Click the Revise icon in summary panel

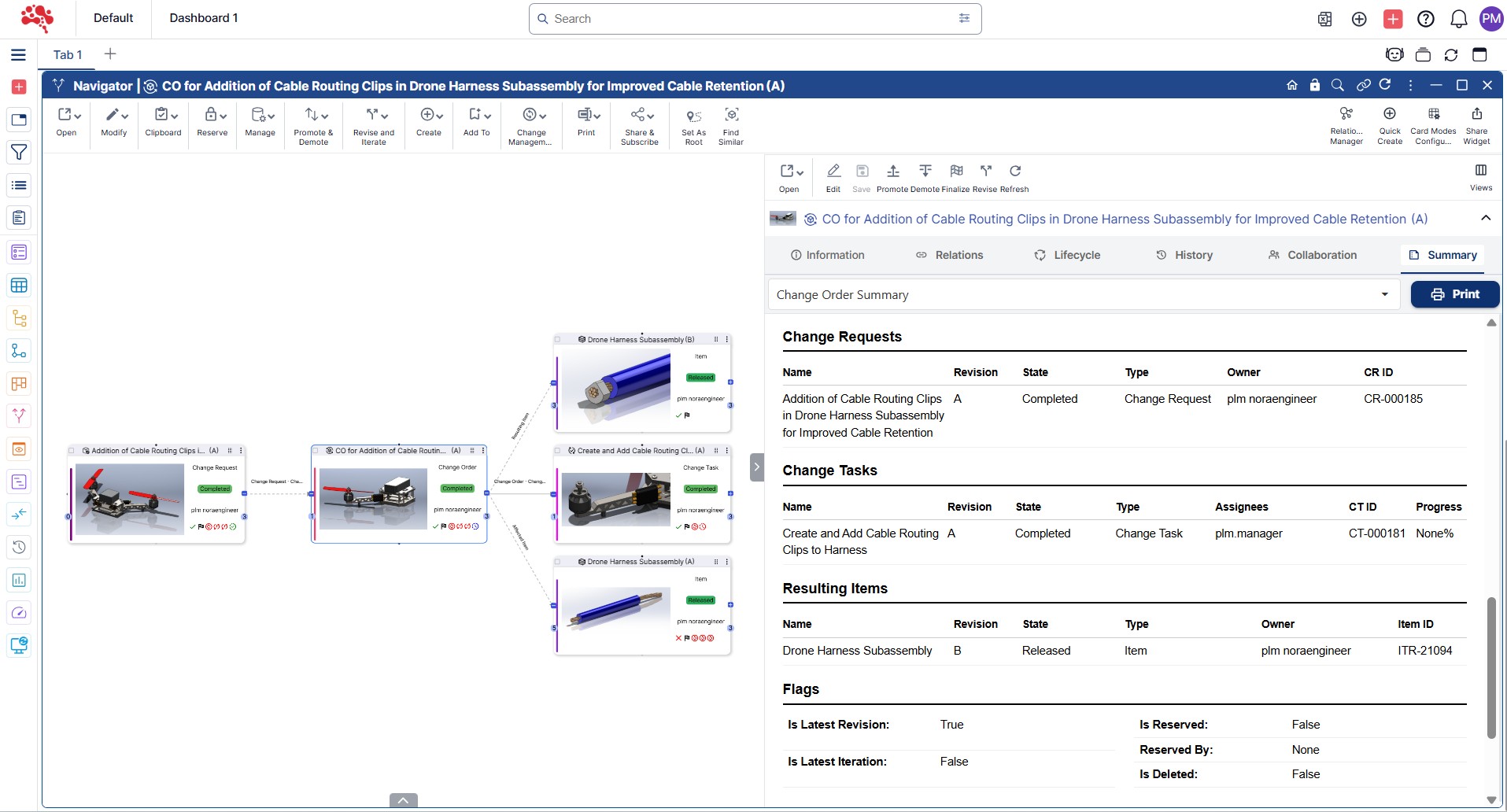(x=985, y=172)
